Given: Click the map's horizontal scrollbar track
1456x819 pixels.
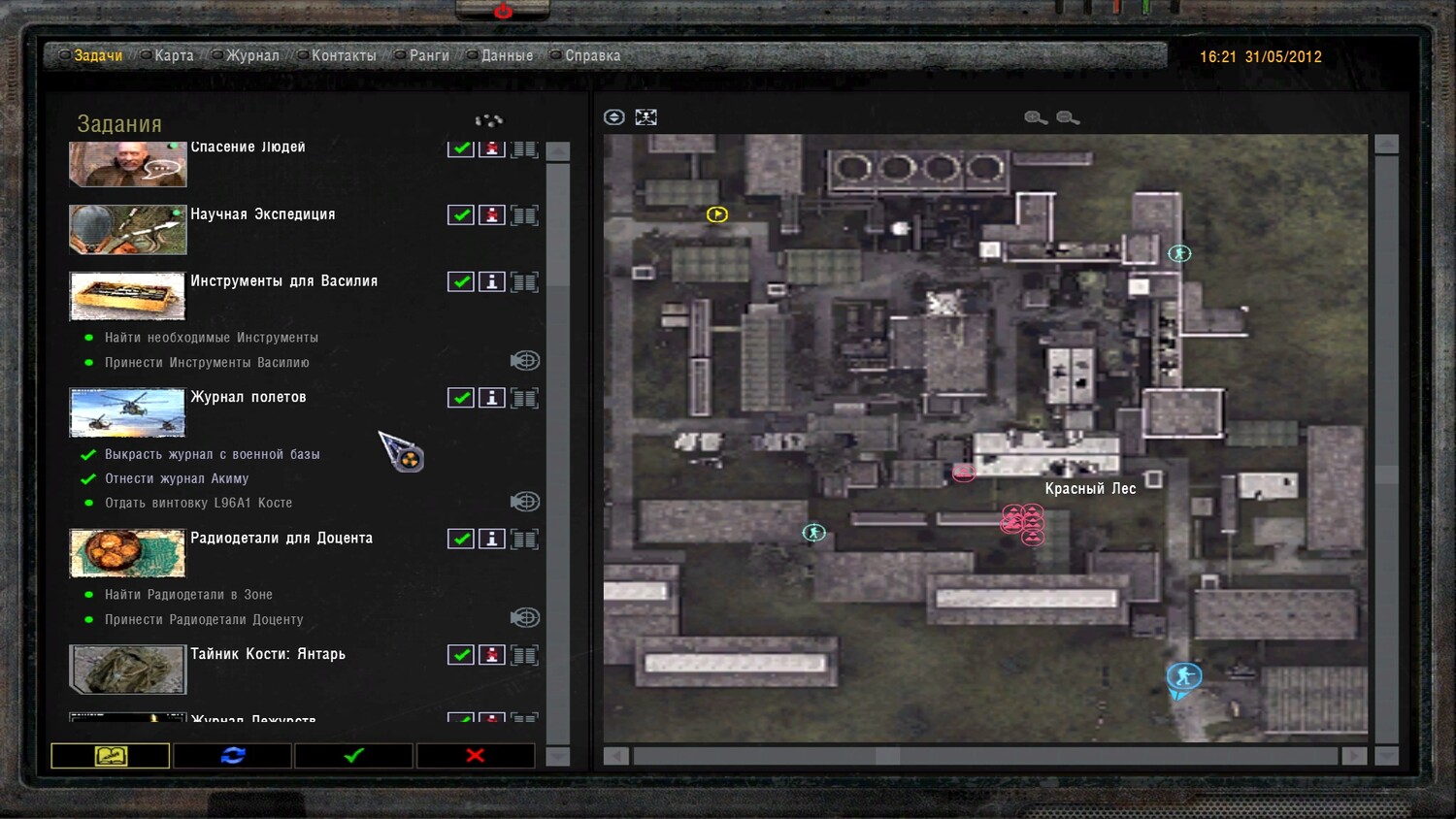Looking at the screenshot, I should pos(986,756).
